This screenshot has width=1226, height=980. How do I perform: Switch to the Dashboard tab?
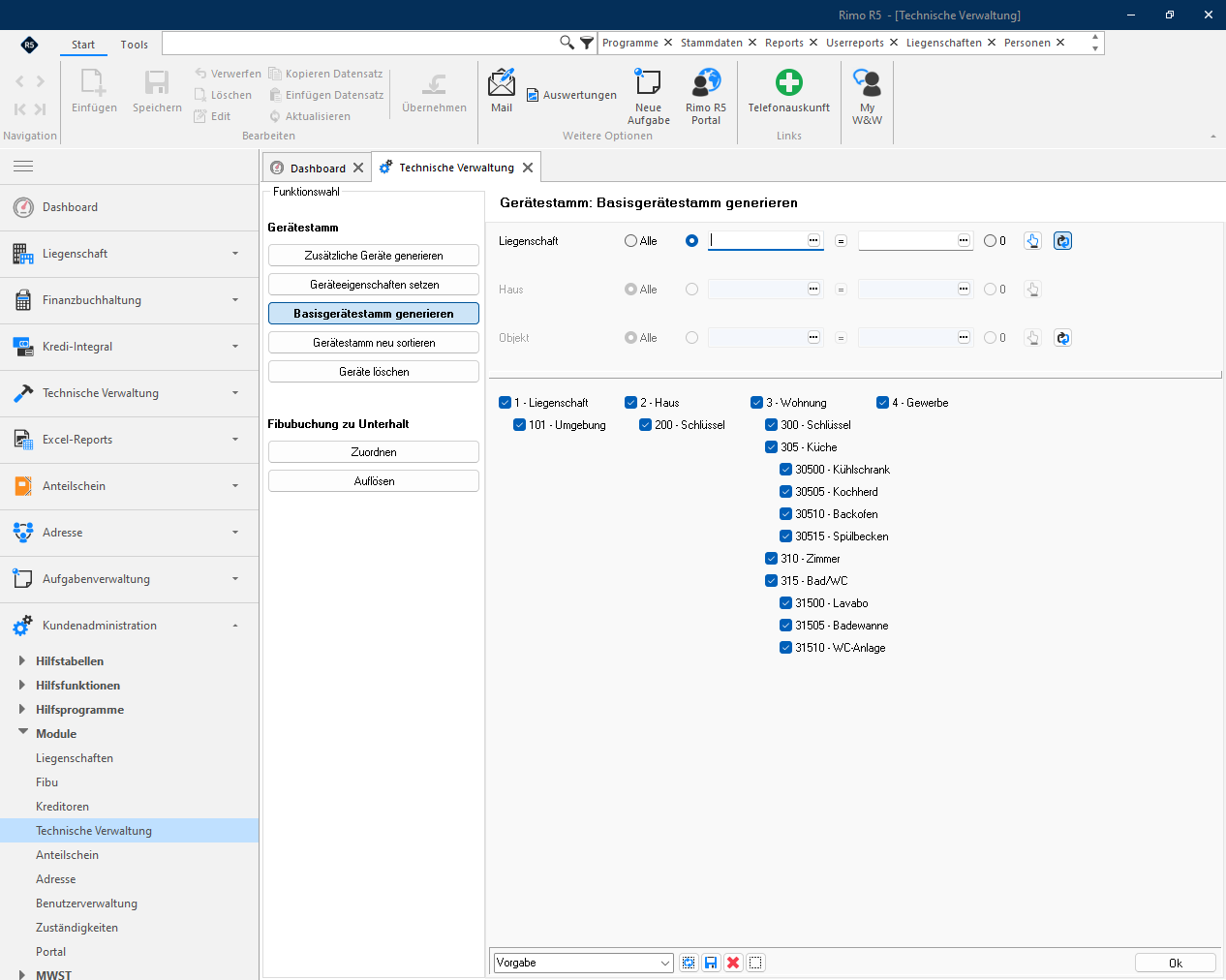(308, 168)
